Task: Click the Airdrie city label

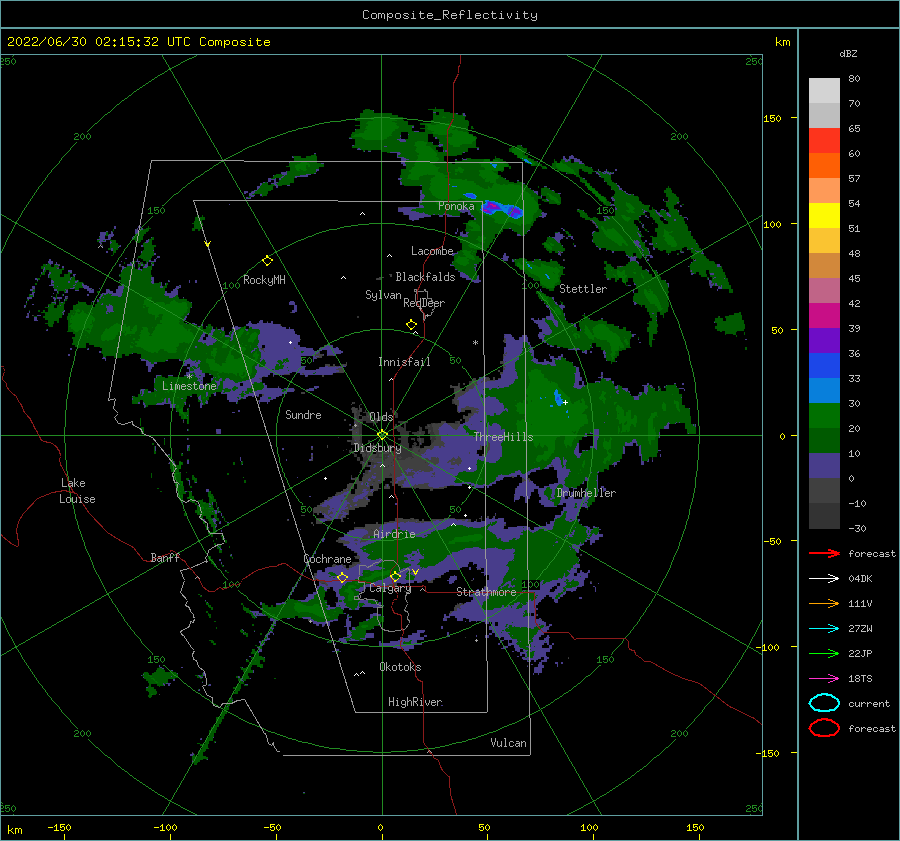Action: [394, 534]
